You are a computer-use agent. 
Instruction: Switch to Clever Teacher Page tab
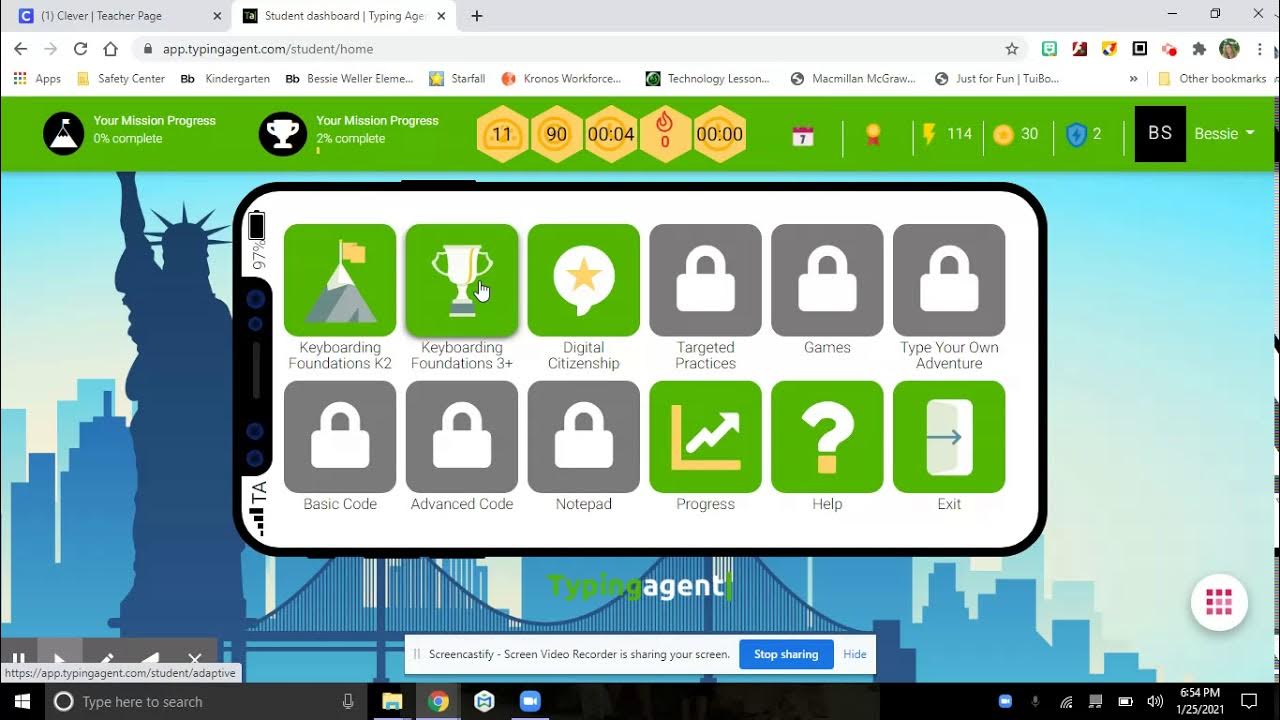[x=117, y=16]
